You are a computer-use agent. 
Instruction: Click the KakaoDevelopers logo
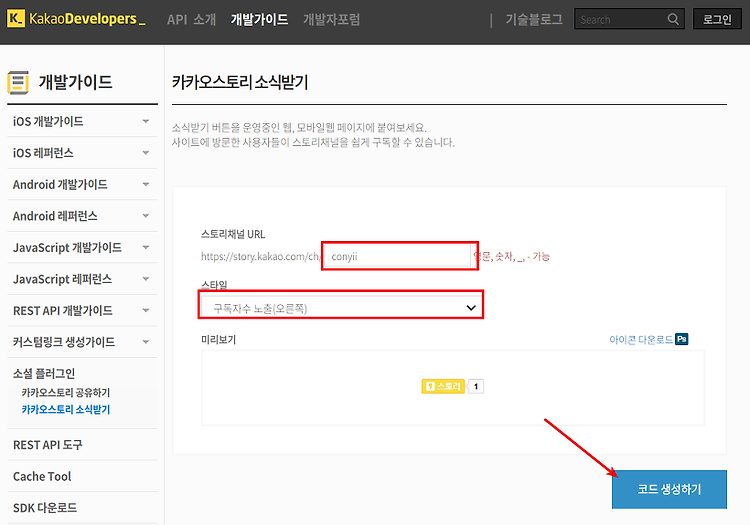coord(76,19)
